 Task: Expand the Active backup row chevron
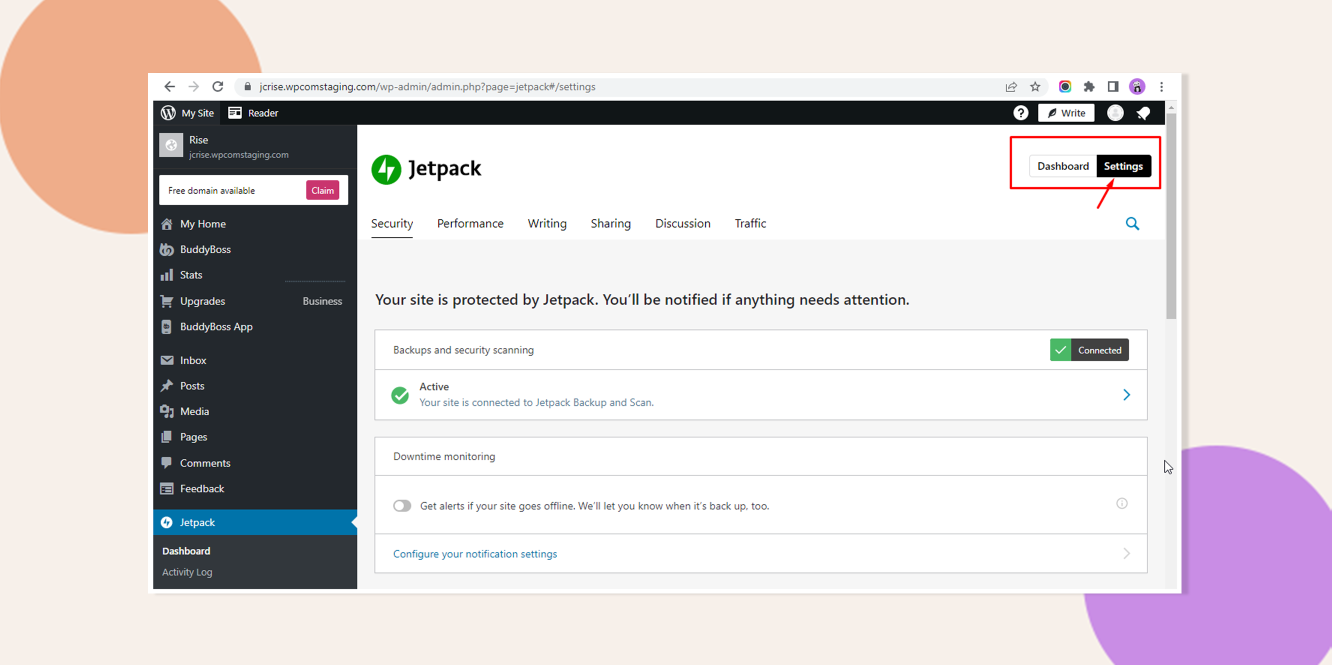pos(1126,395)
